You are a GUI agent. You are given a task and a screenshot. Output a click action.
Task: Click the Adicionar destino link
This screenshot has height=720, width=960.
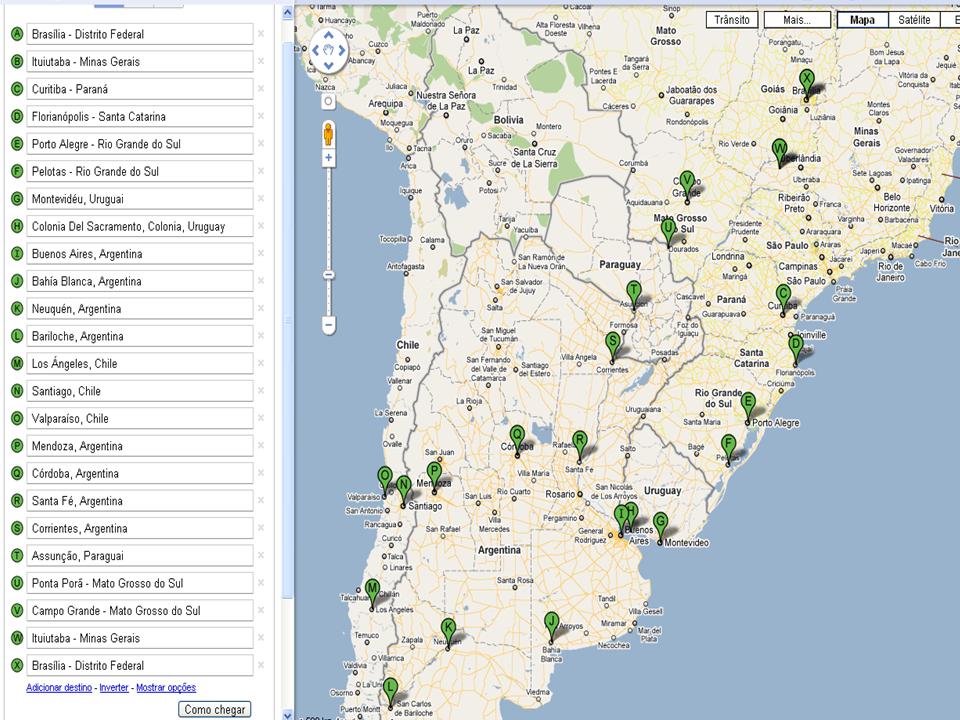pyautogui.click(x=59, y=688)
